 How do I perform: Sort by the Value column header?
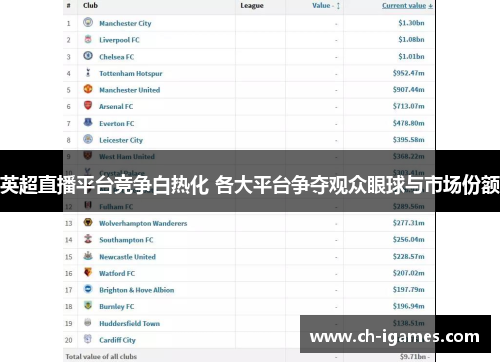326,5
